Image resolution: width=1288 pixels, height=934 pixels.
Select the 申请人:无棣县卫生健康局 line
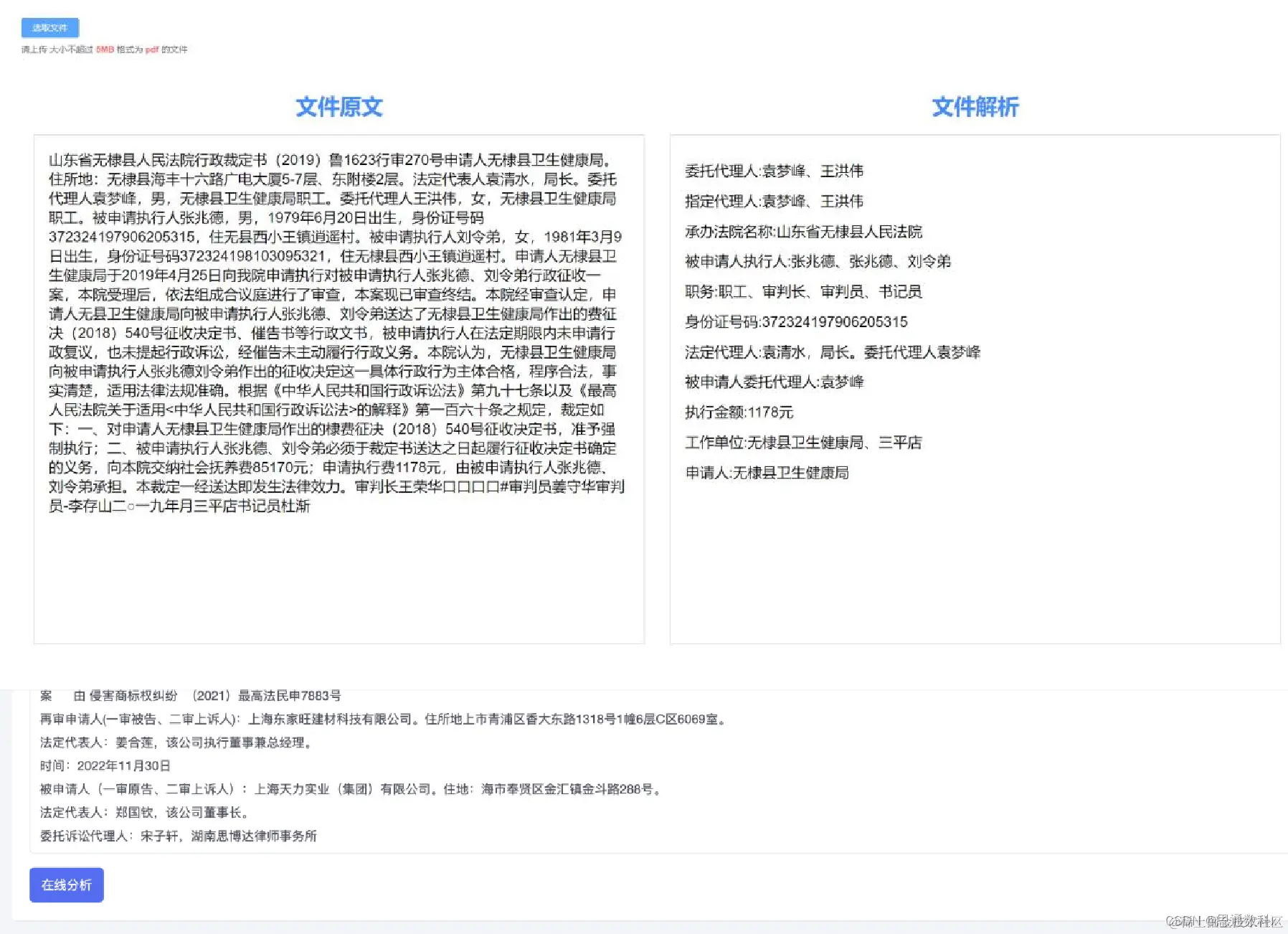pyautogui.click(x=767, y=472)
